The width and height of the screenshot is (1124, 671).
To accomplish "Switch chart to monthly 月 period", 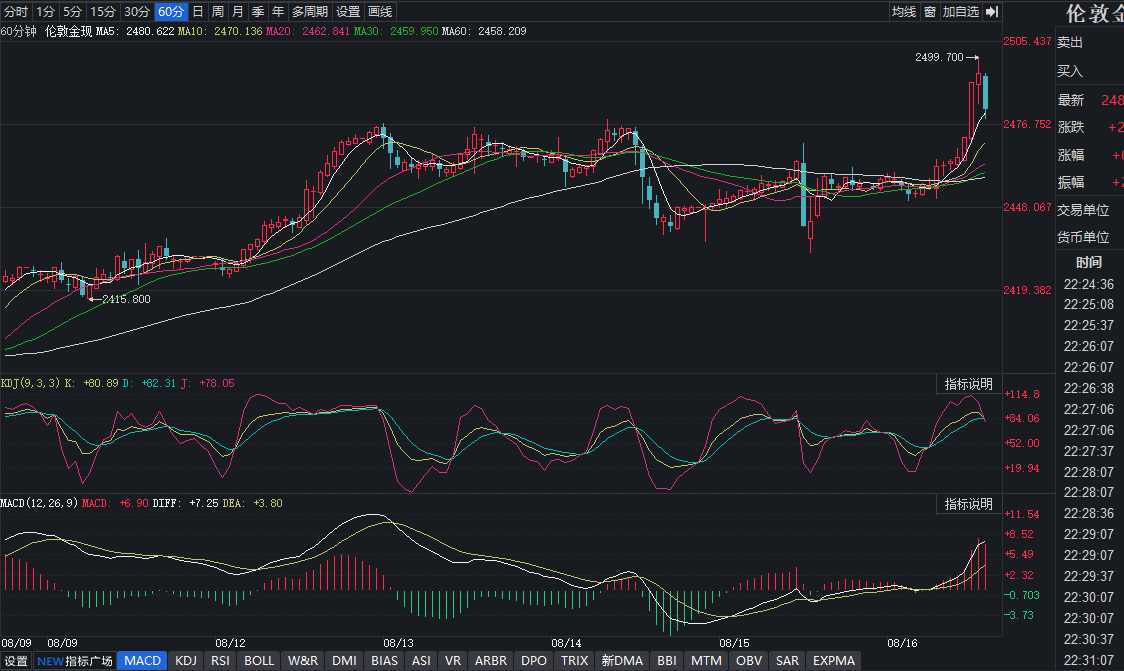I will coord(238,11).
